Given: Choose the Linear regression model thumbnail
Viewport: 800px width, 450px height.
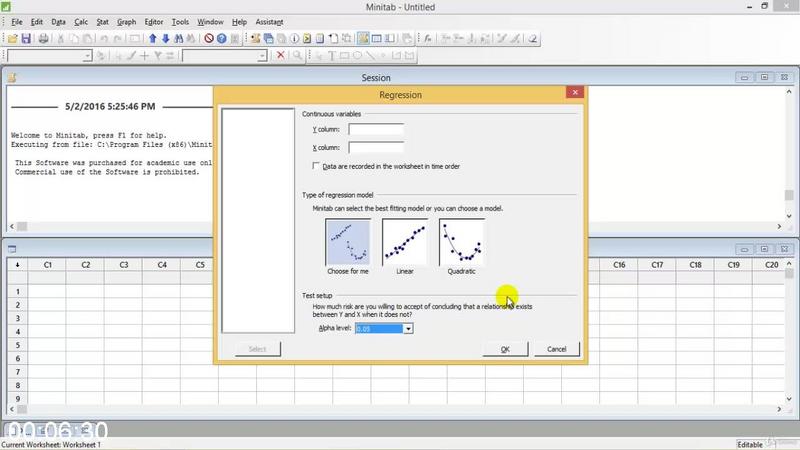Looking at the screenshot, I should [x=405, y=242].
